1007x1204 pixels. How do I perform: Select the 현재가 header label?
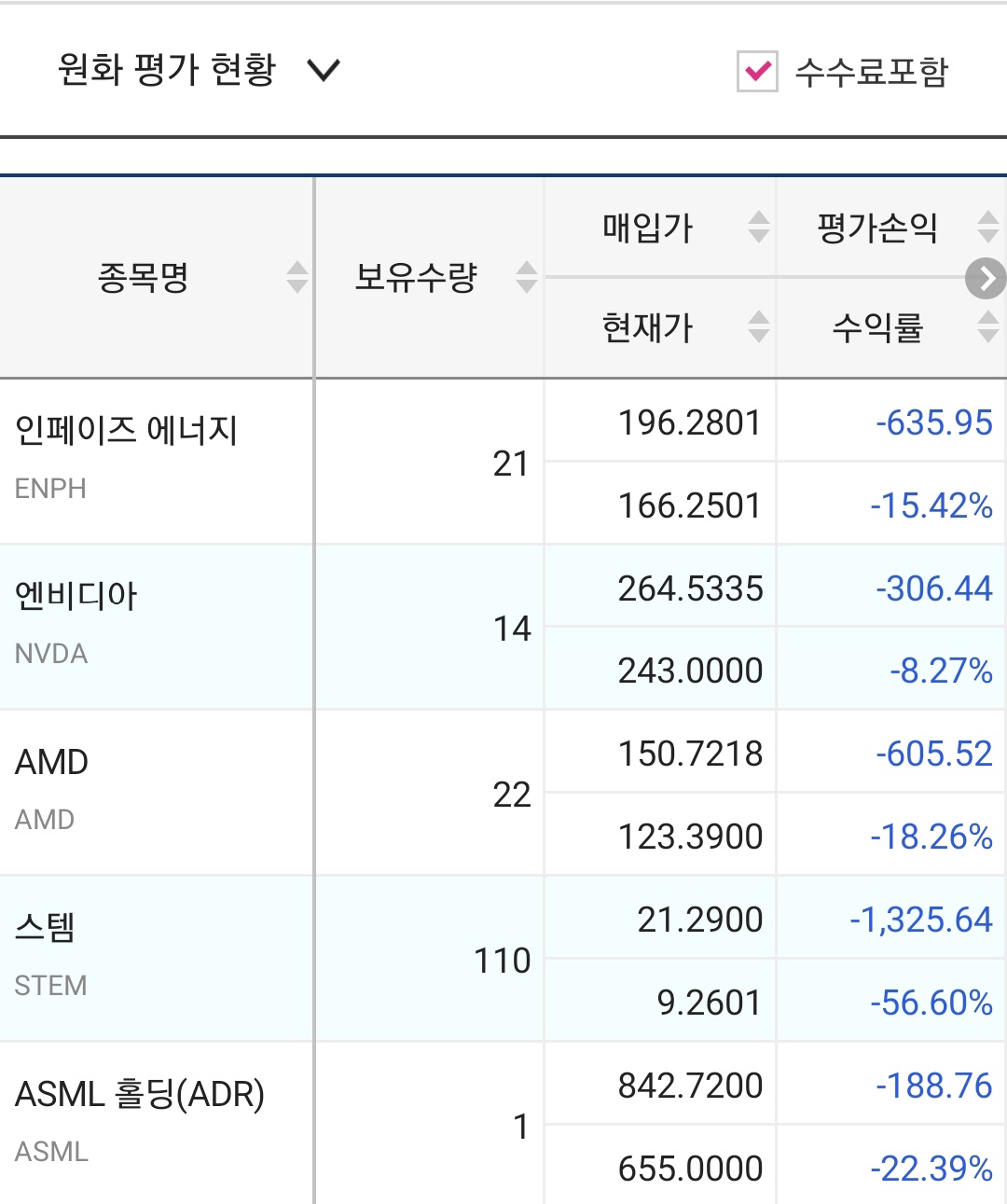coord(648,327)
